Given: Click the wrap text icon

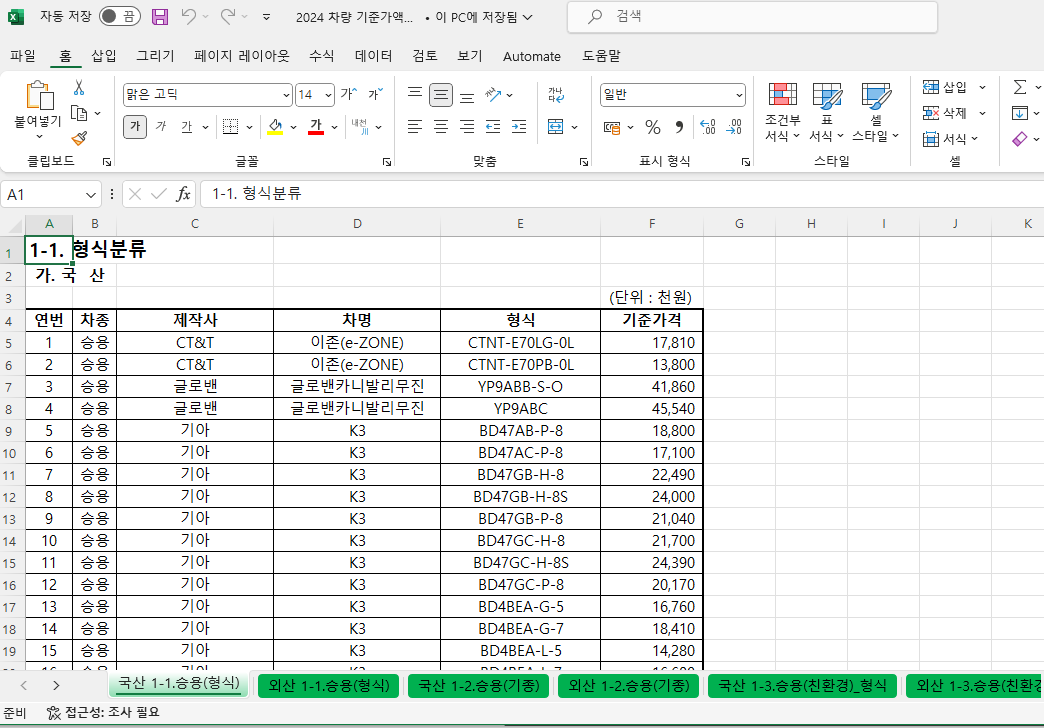Looking at the screenshot, I should pos(555,95).
